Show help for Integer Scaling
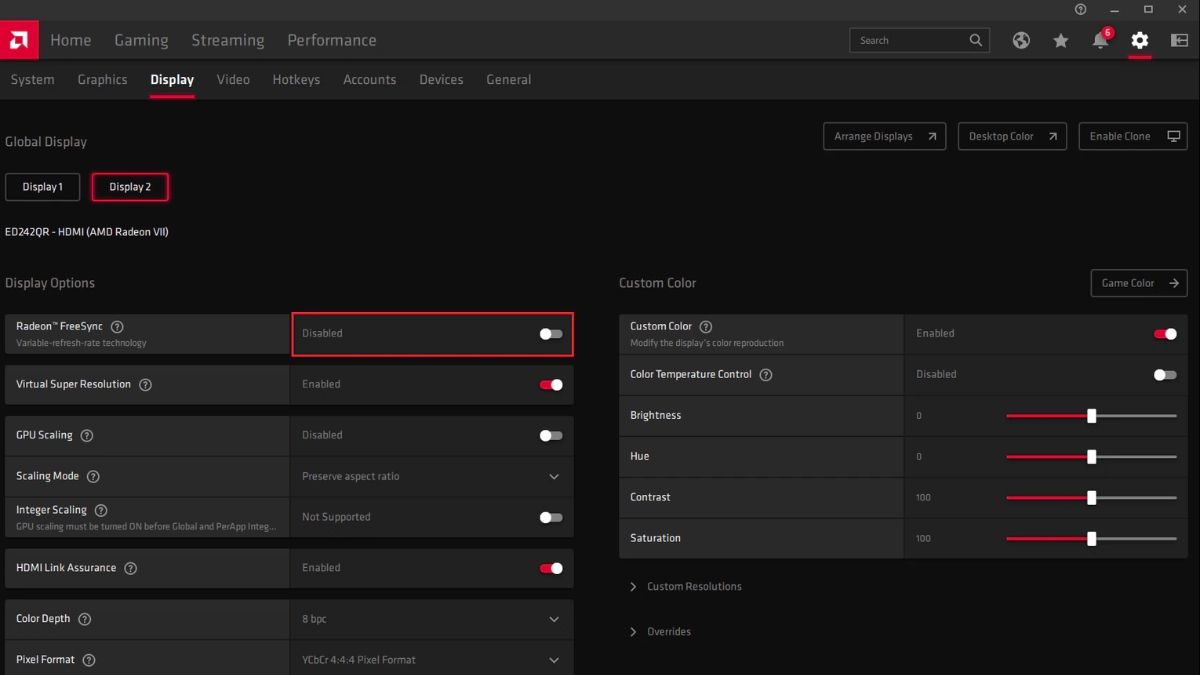 click(101, 510)
